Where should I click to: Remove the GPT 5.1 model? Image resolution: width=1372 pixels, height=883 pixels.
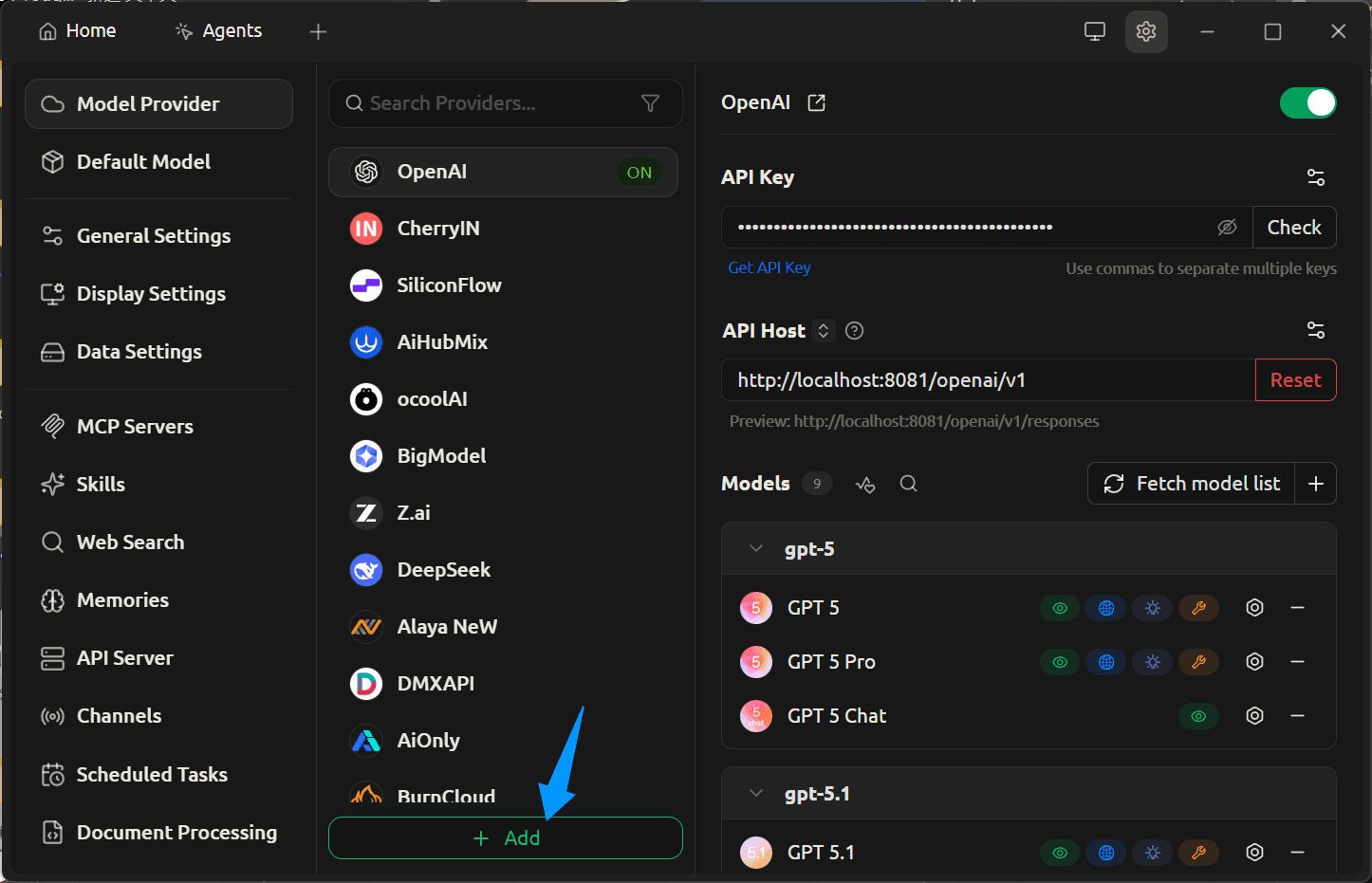point(1298,853)
